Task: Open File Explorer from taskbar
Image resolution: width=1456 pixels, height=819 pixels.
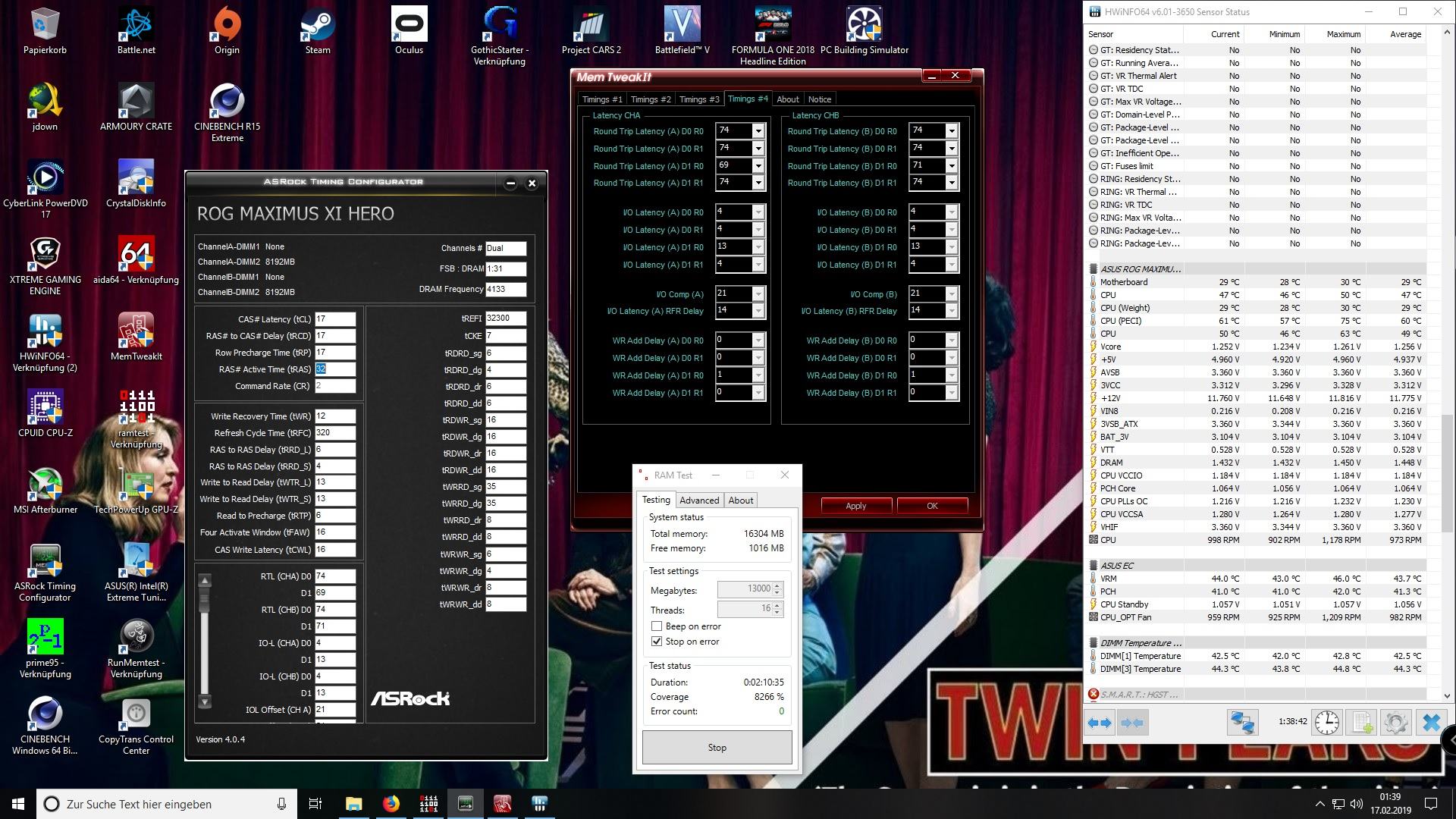Action: (354, 804)
